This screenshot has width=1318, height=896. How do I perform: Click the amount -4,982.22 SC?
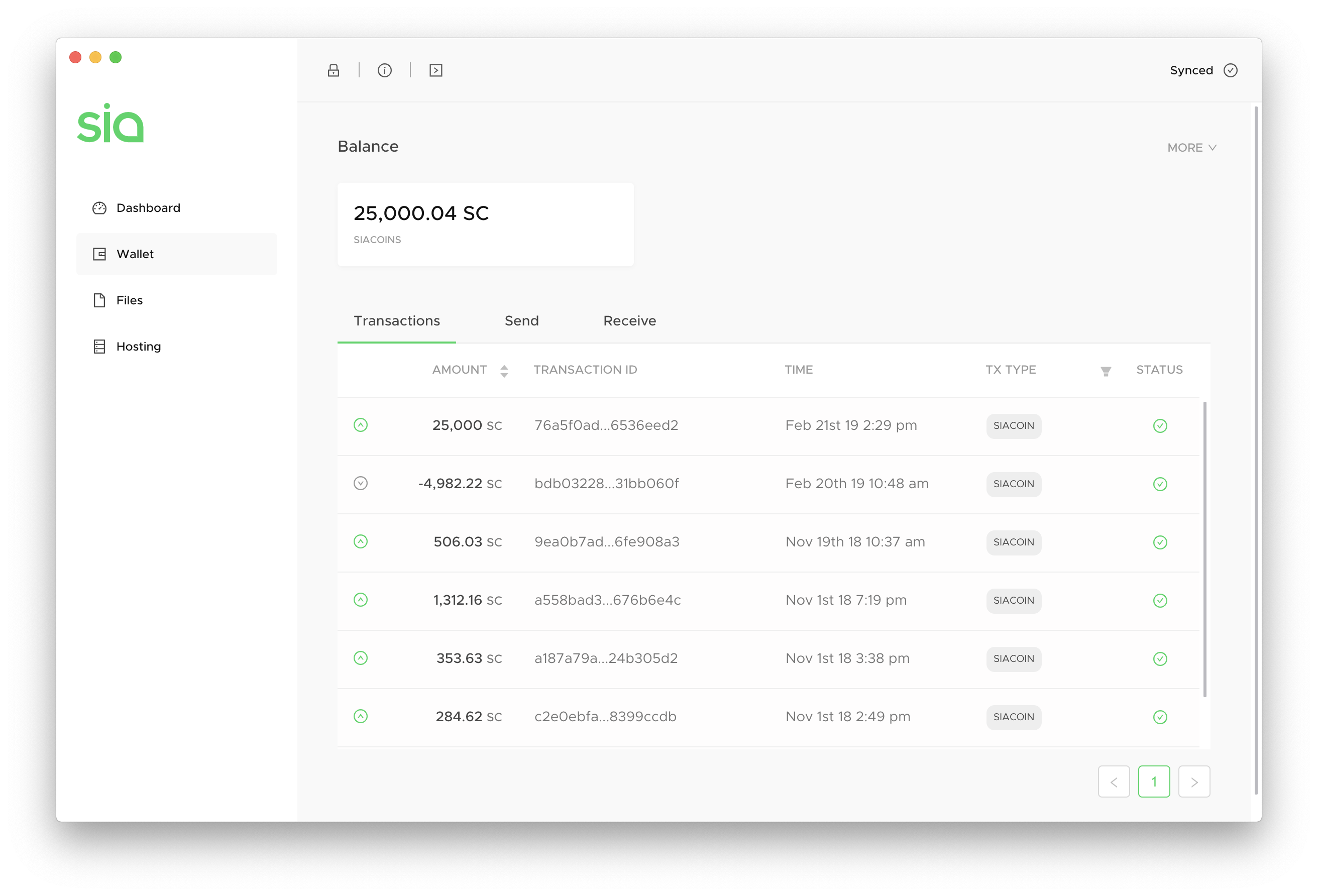click(460, 484)
